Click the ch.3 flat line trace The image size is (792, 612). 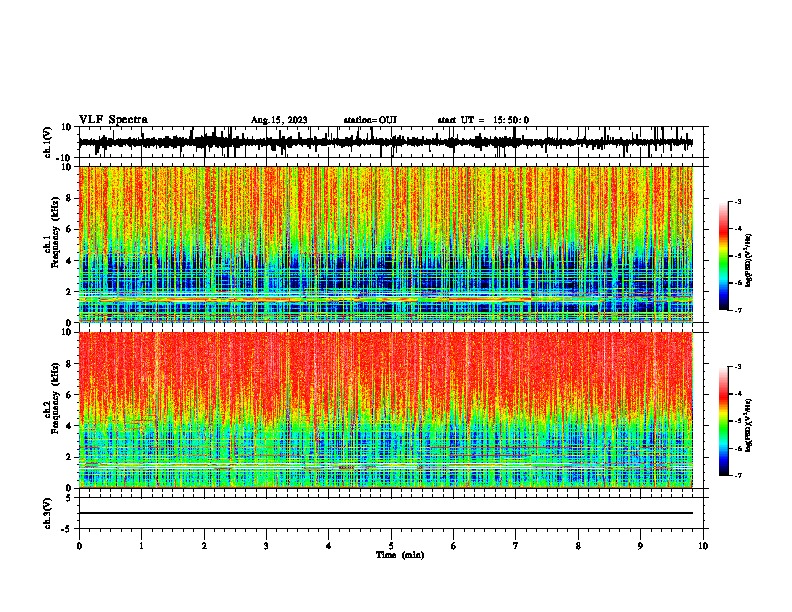pyautogui.click(x=385, y=513)
